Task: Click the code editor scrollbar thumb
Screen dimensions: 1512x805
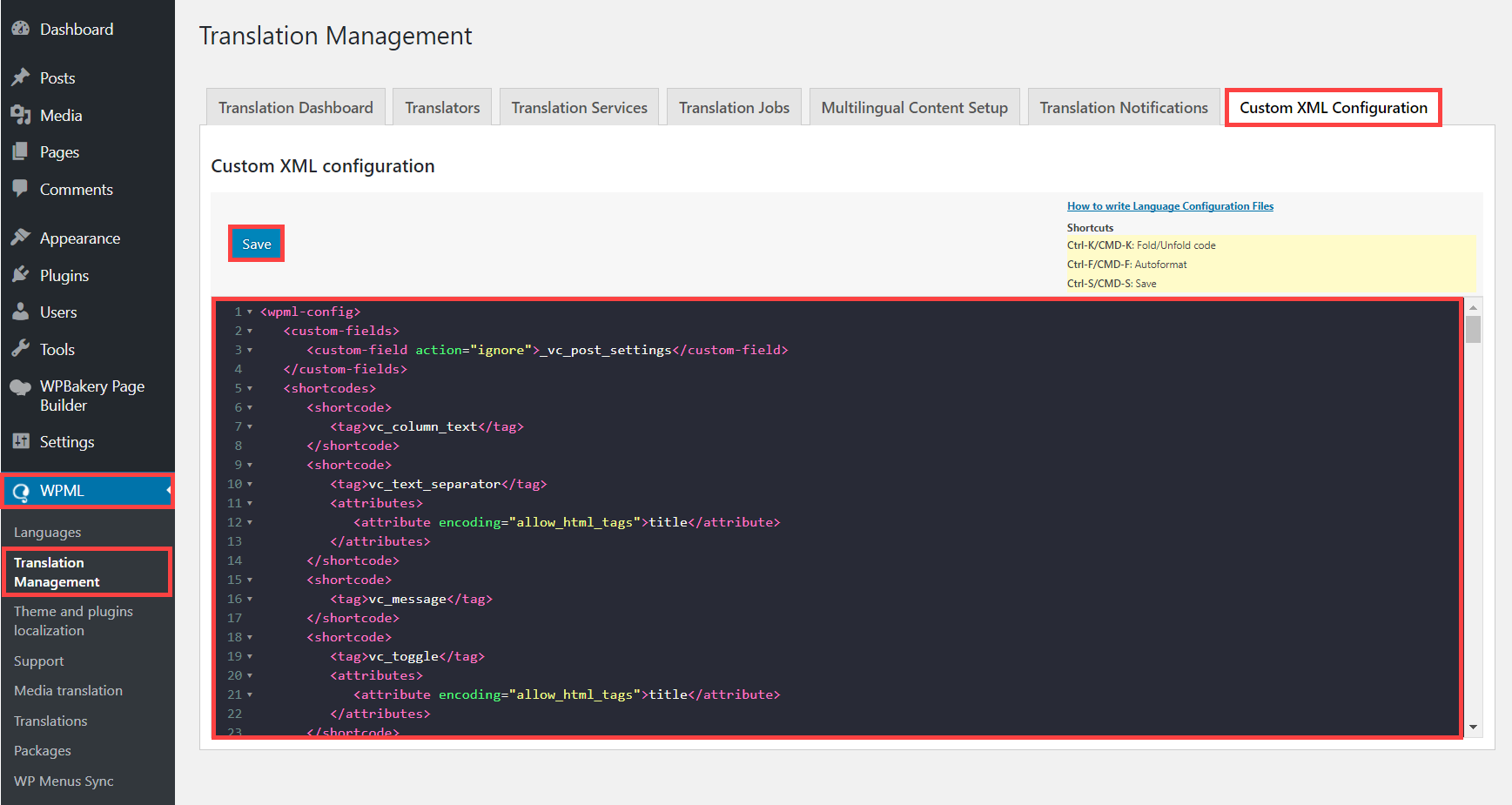Action: (x=1473, y=329)
